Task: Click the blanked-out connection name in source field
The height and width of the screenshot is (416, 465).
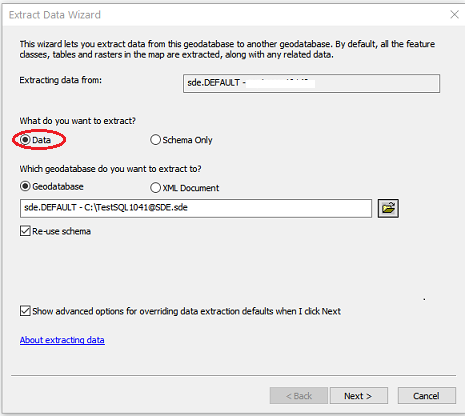Action: (281, 83)
